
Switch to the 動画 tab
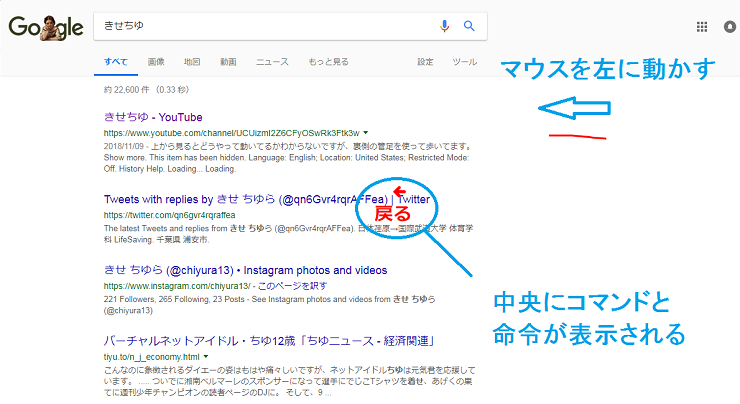point(228,62)
